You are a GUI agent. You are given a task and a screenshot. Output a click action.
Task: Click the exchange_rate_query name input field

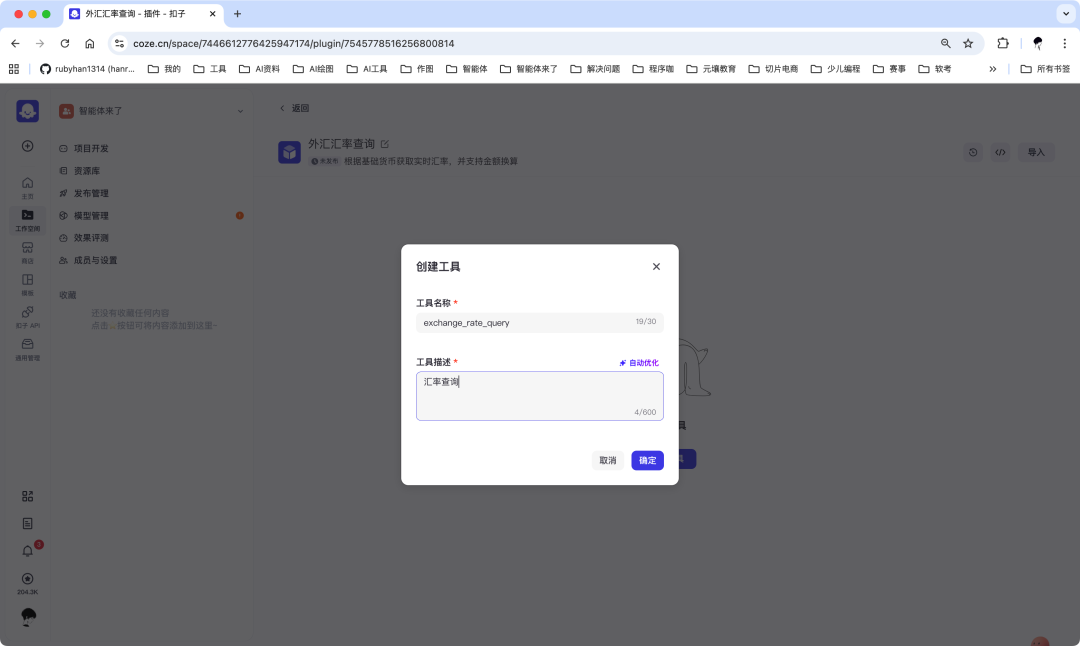point(540,321)
